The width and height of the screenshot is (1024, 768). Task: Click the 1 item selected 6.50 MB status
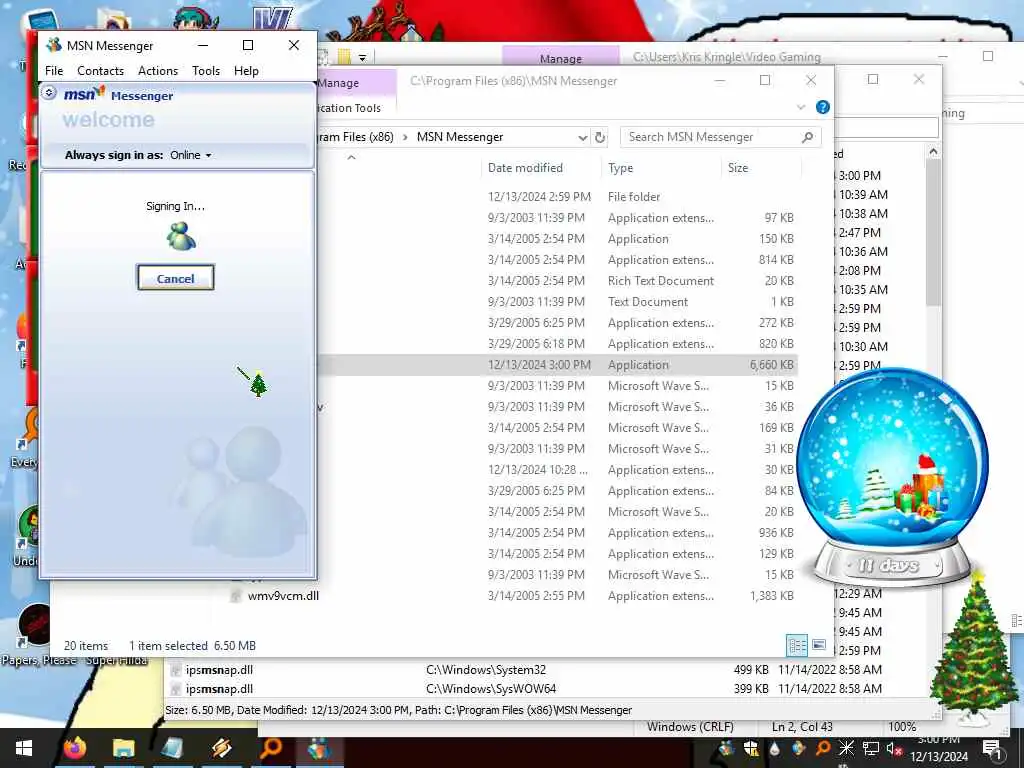(x=192, y=646)
